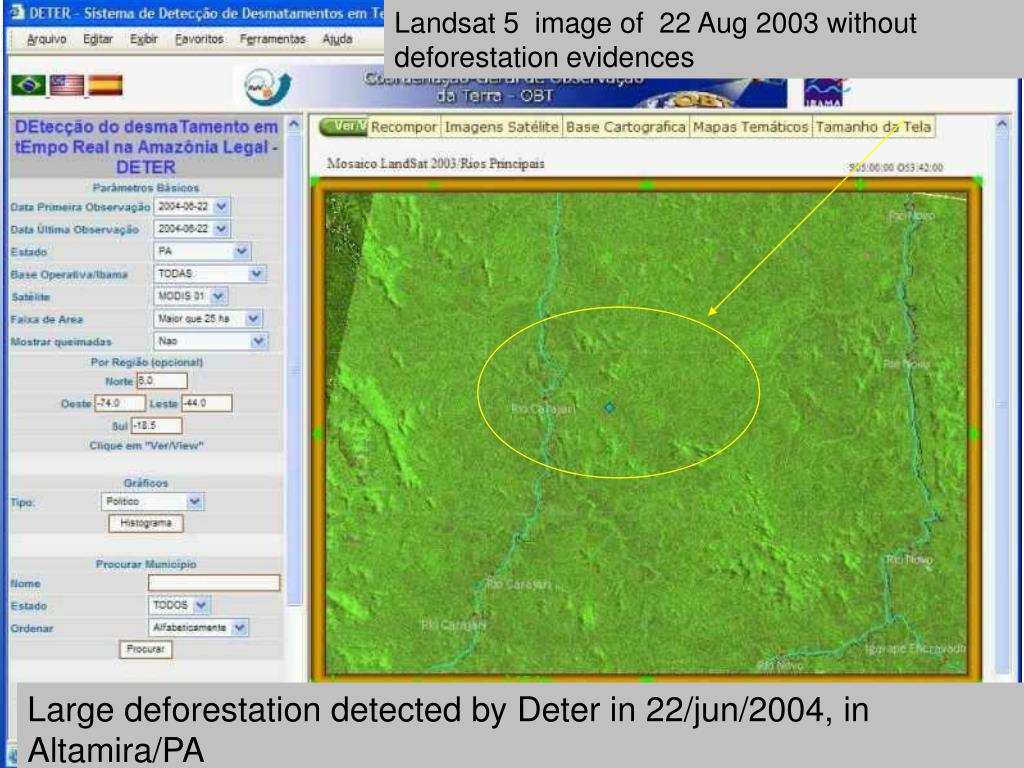The height and width of the screenshot is (768, 1024).
Task: Click the blue diamond marker on the map
Action: pos(609,408)
